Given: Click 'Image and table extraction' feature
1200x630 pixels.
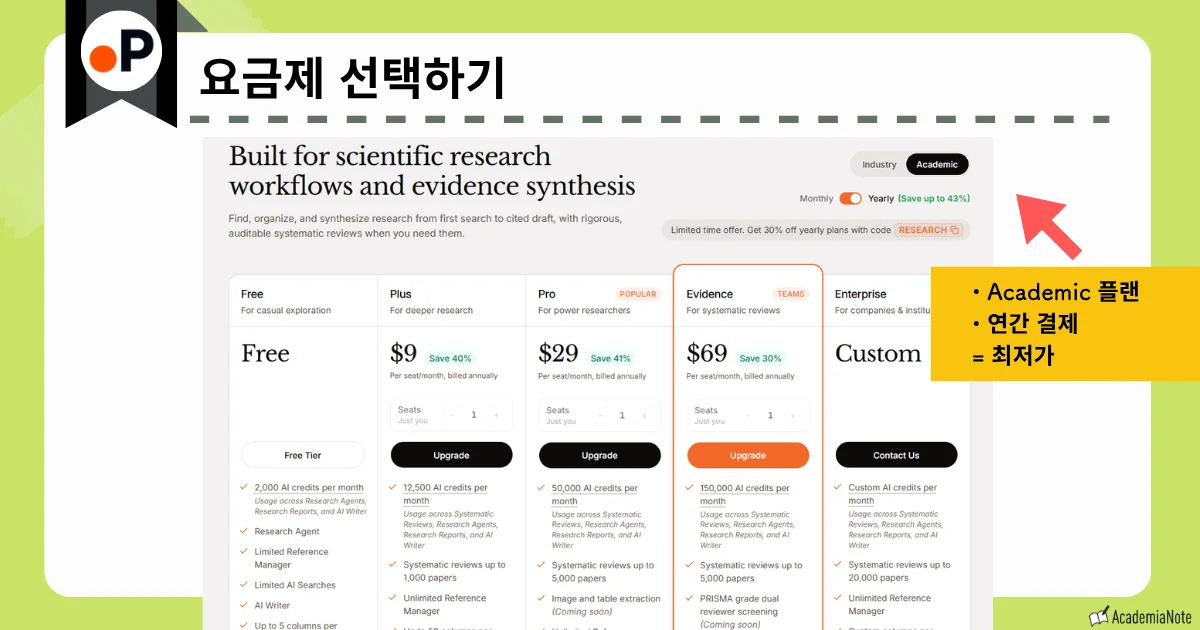Looking at the screenshot, I should (606, 598).
